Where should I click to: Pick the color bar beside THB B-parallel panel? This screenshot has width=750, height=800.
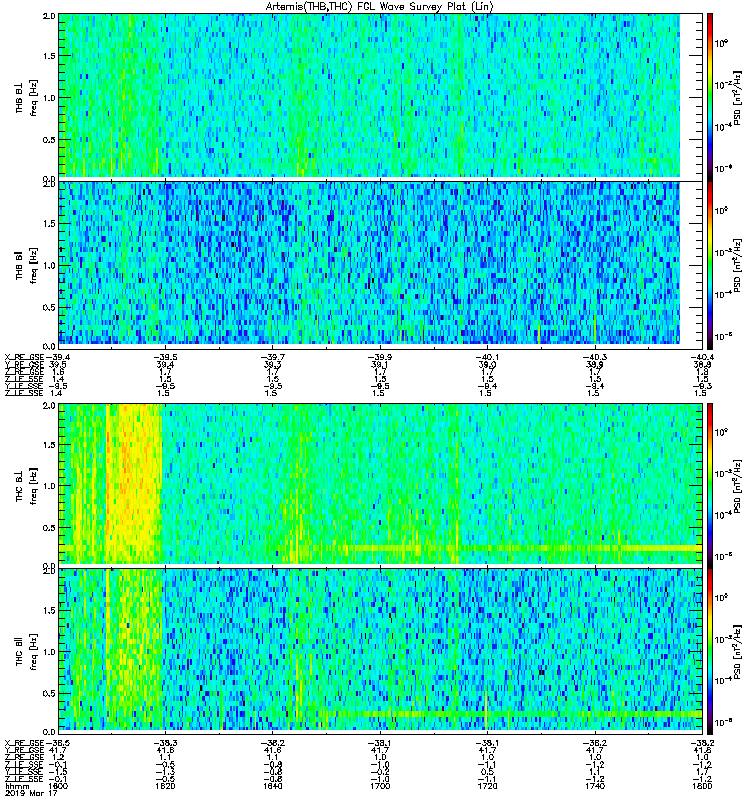(x=710, y=263)
